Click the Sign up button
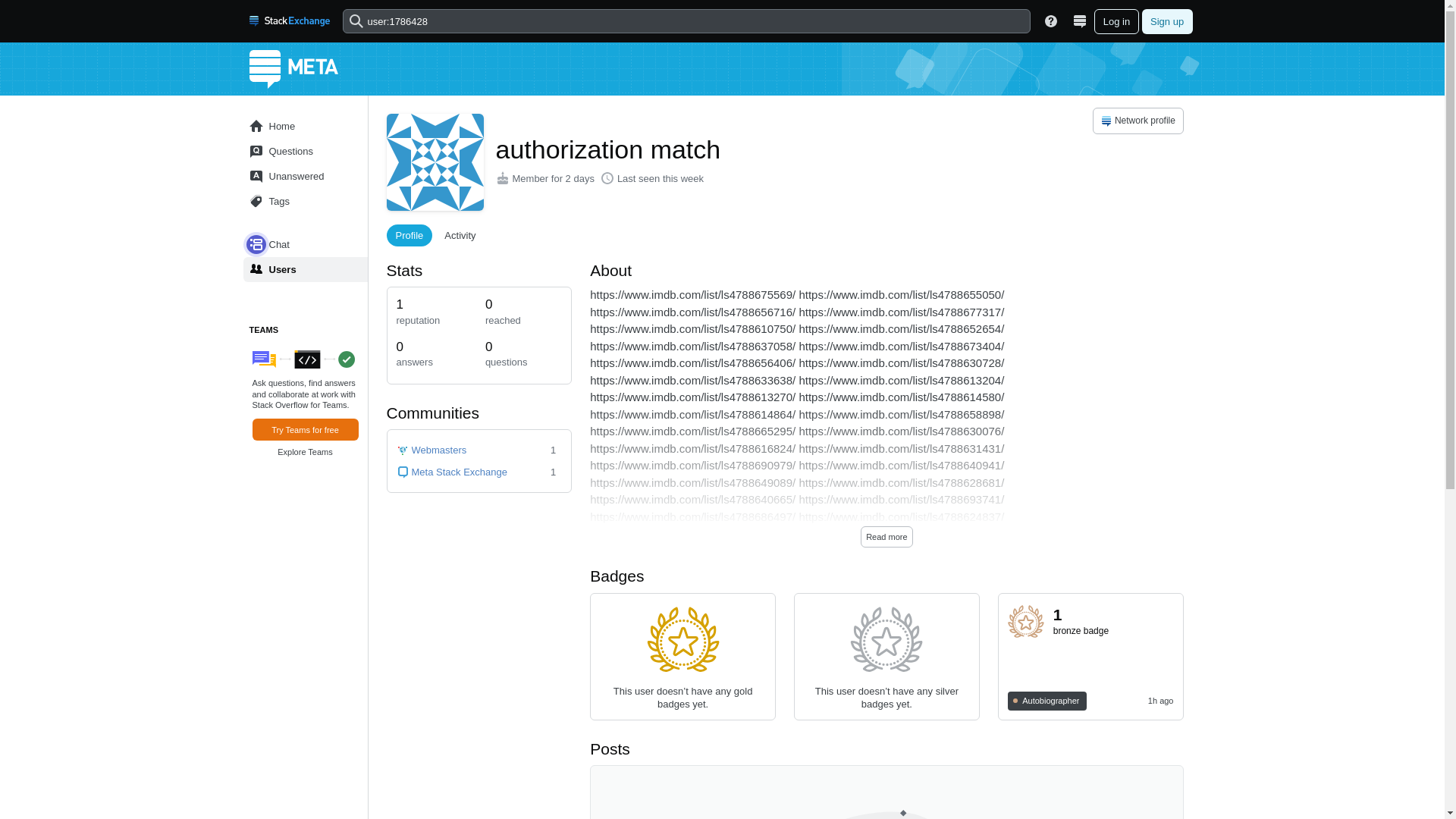This screenshot has width=1456, height=819. coord(1166,21)
